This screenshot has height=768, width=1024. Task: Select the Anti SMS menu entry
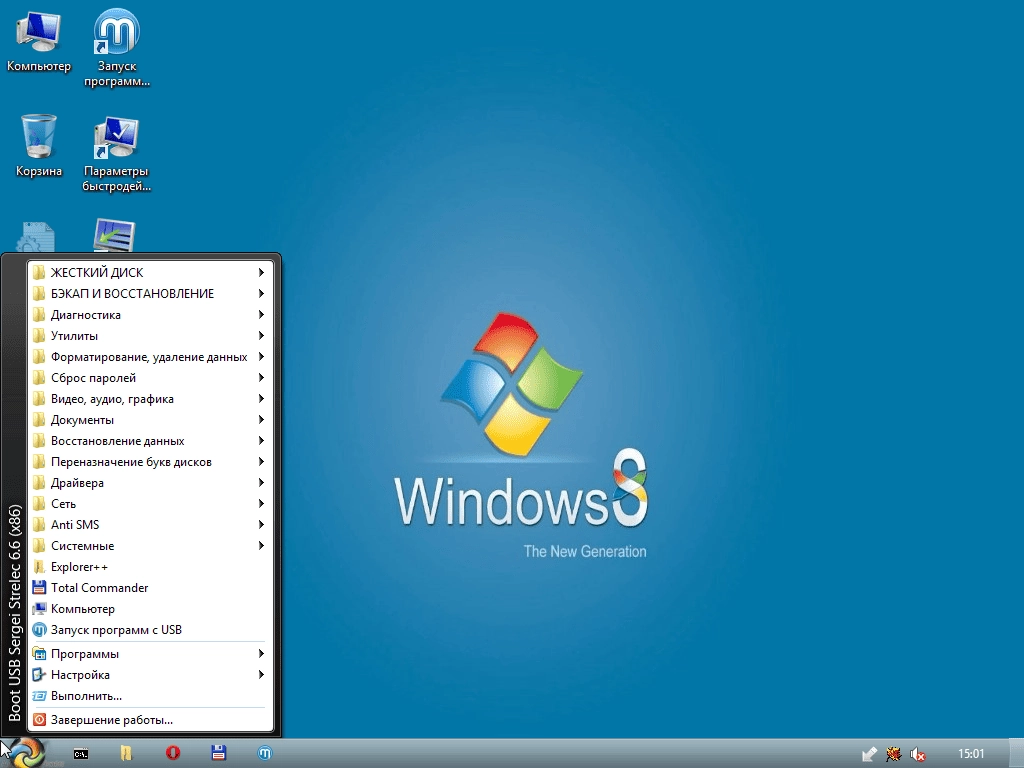pos(150,524)
